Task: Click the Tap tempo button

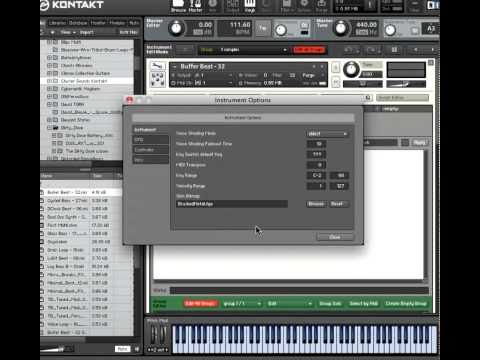Action: tap(263, 28)
